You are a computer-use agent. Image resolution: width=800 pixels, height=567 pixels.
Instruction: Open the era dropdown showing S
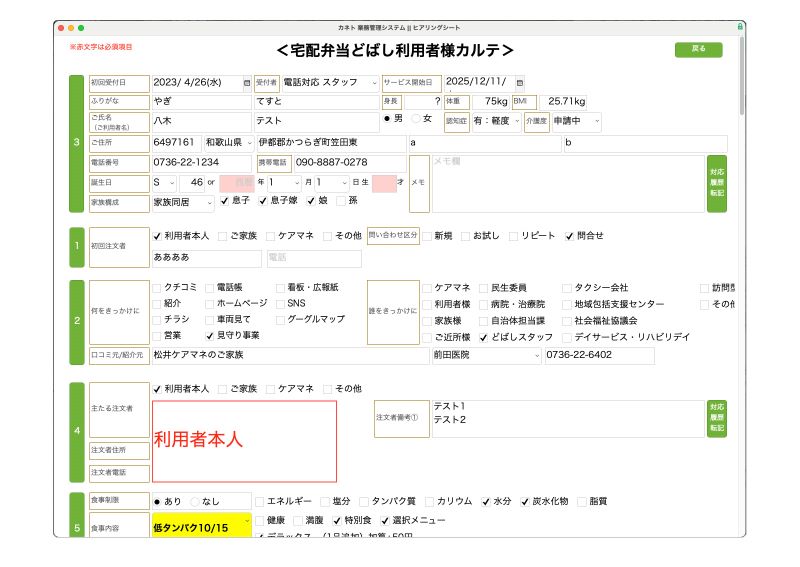164,183
